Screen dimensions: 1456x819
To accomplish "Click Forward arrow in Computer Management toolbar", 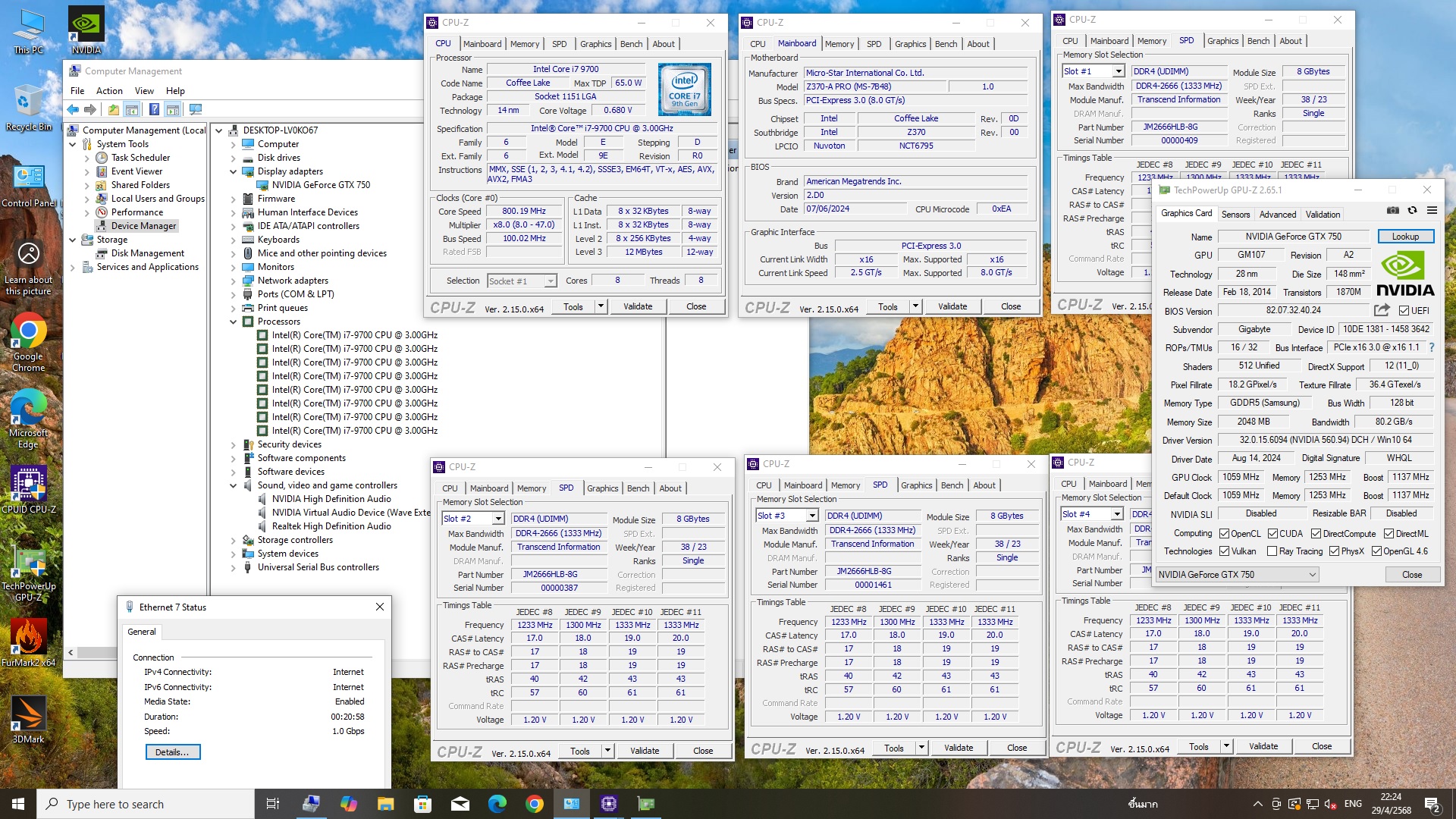I will (91, 109).
